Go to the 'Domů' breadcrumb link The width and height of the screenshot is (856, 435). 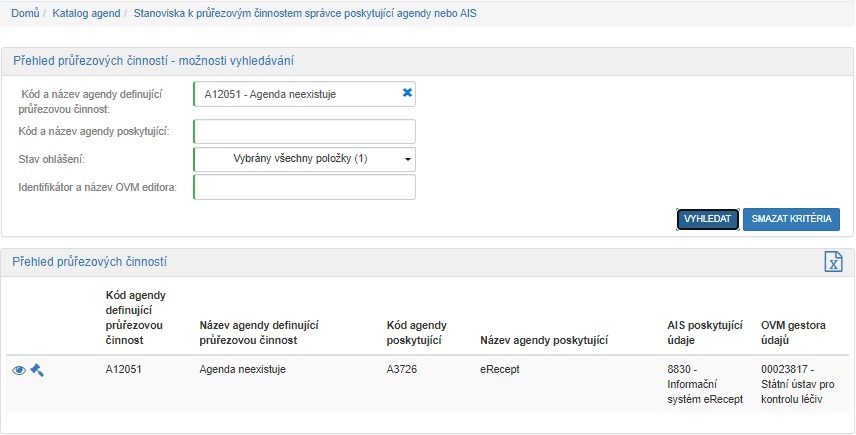(x=25, y=13)
